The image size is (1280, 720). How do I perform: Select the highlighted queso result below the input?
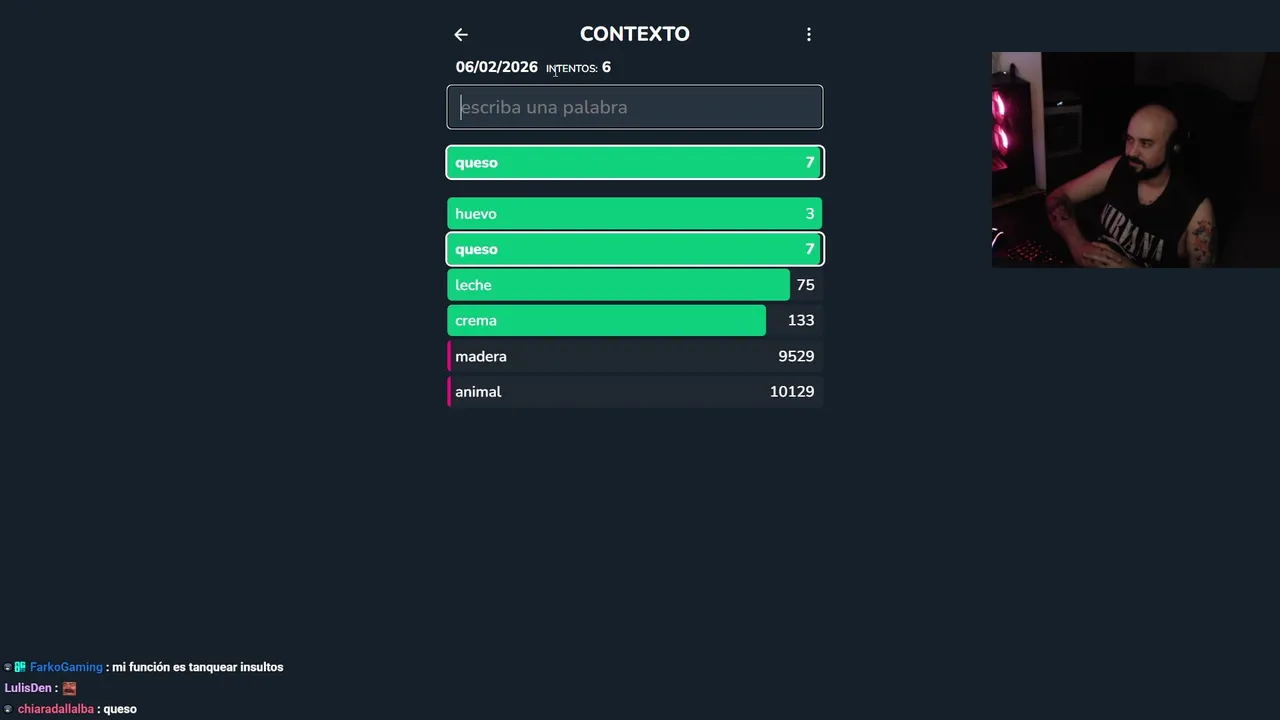(x=635, y=163)
